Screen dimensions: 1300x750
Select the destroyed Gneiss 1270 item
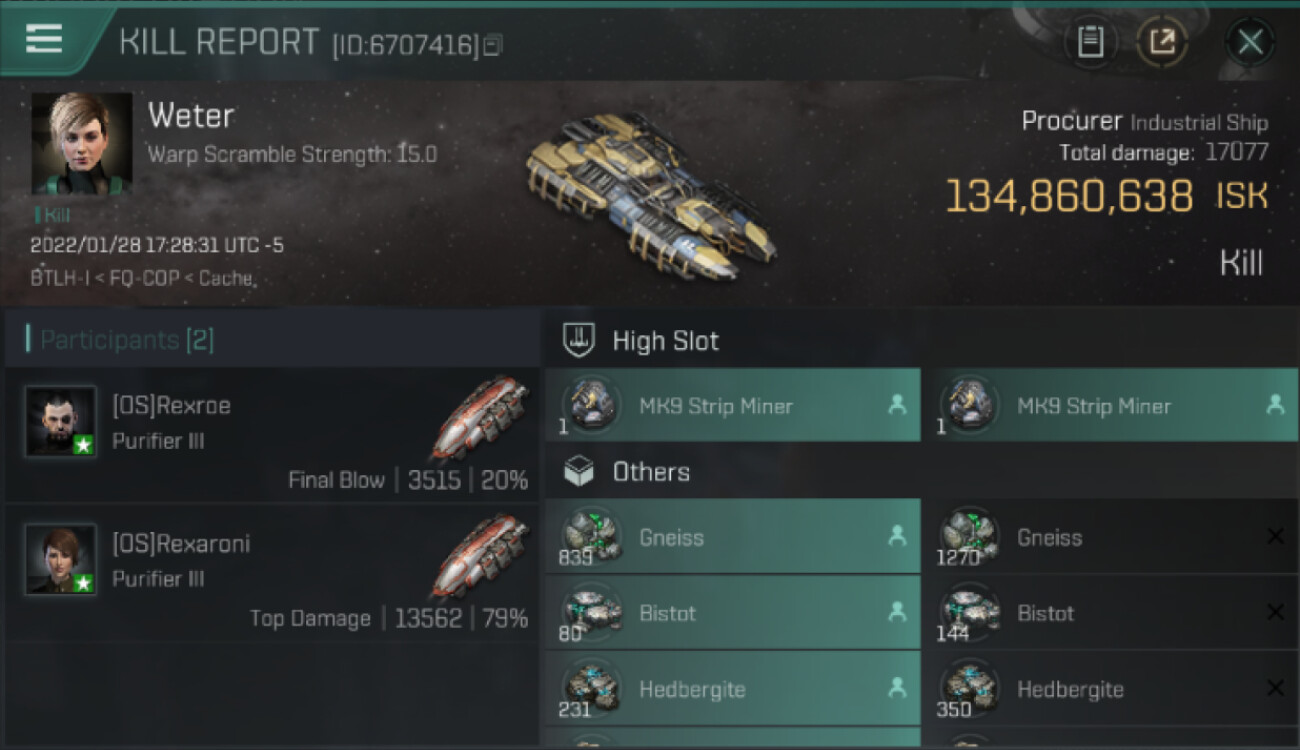pyautogui.click(x=1110, y=536)
